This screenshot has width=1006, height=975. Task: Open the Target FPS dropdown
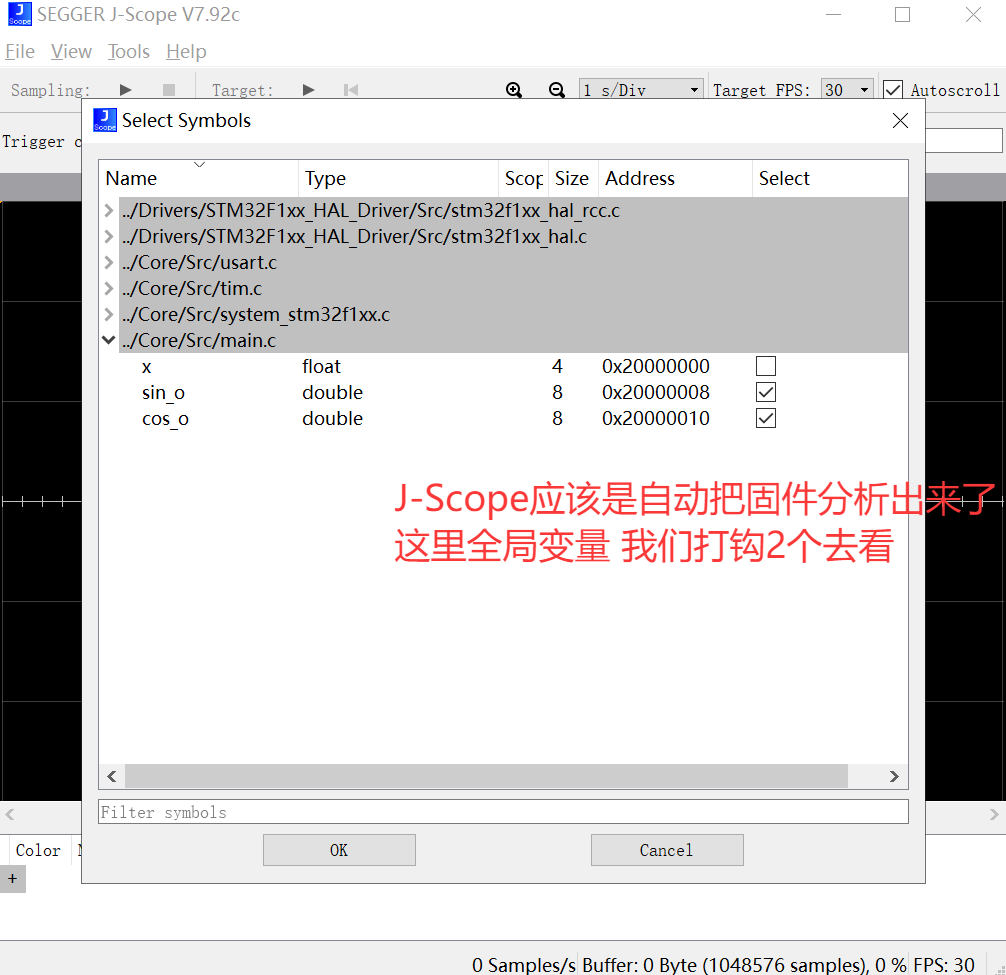[847, 90]
